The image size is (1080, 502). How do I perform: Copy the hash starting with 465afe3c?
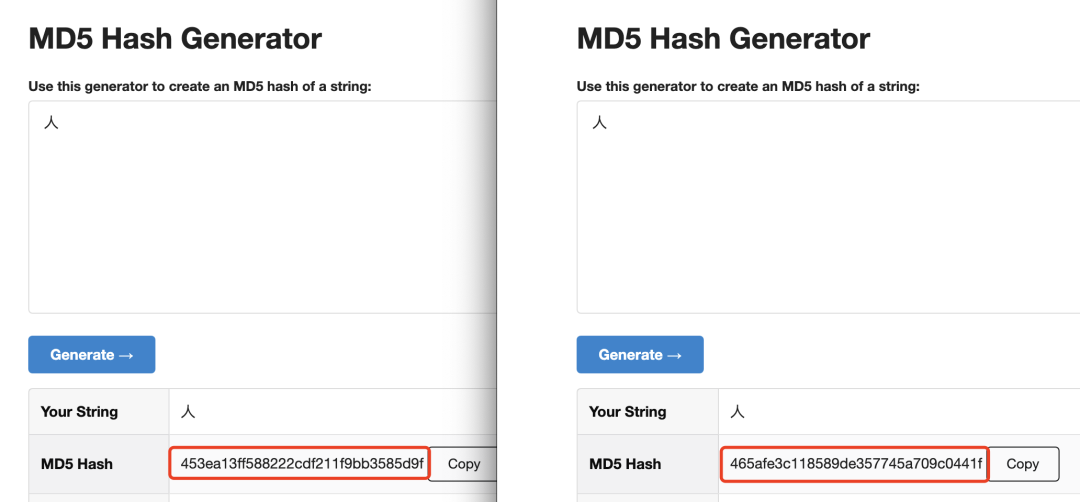tap(1023, 464)
